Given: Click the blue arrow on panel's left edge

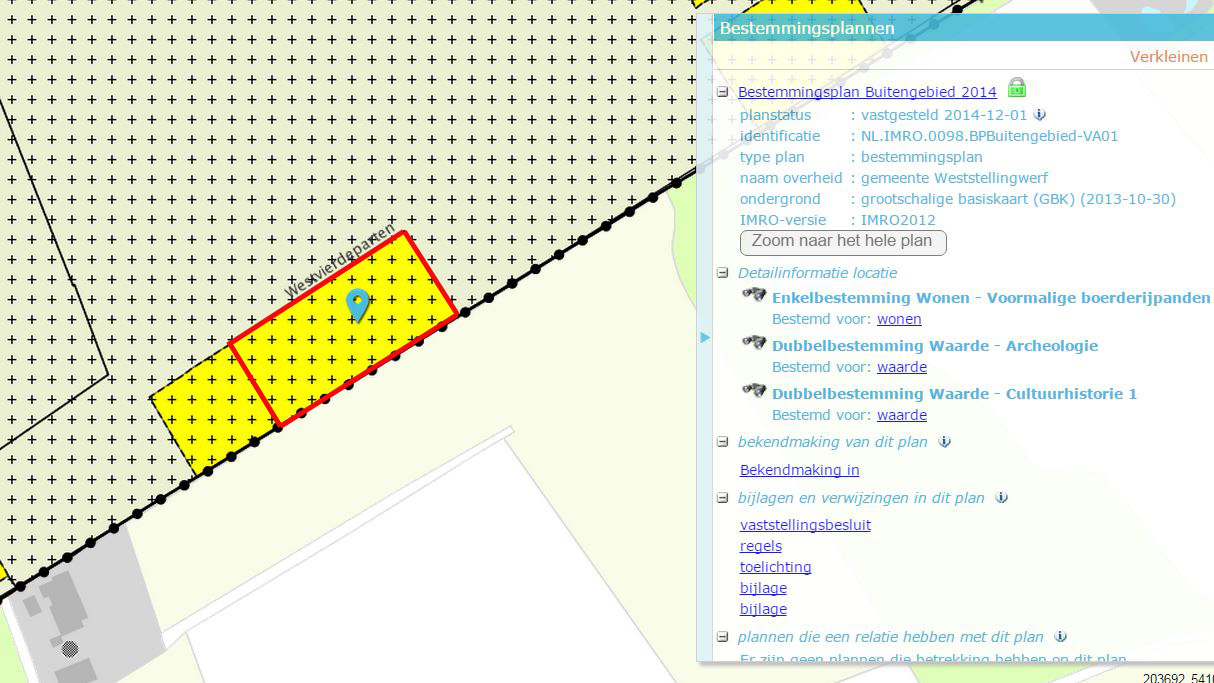Looking at the screenshot, I should tap(705, 338).
